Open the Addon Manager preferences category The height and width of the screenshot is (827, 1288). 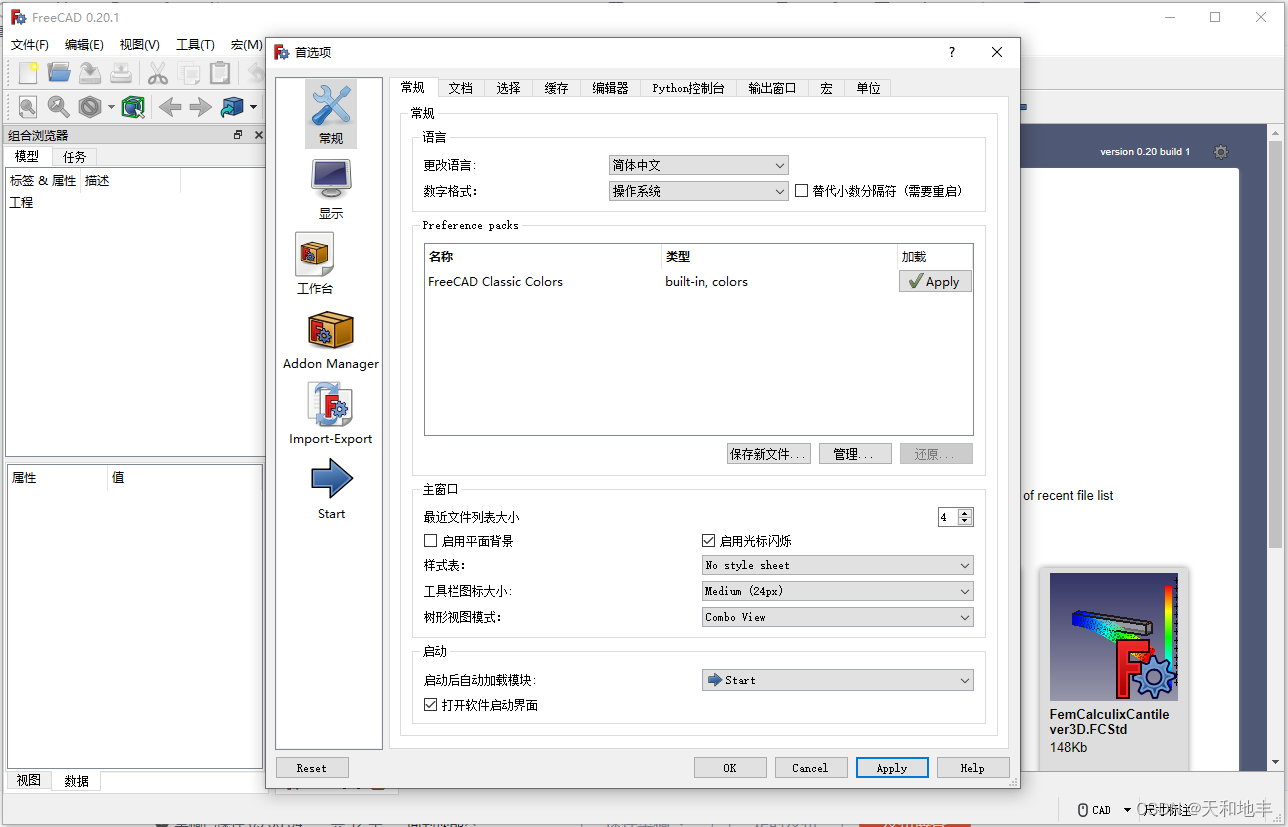[331, 340]
